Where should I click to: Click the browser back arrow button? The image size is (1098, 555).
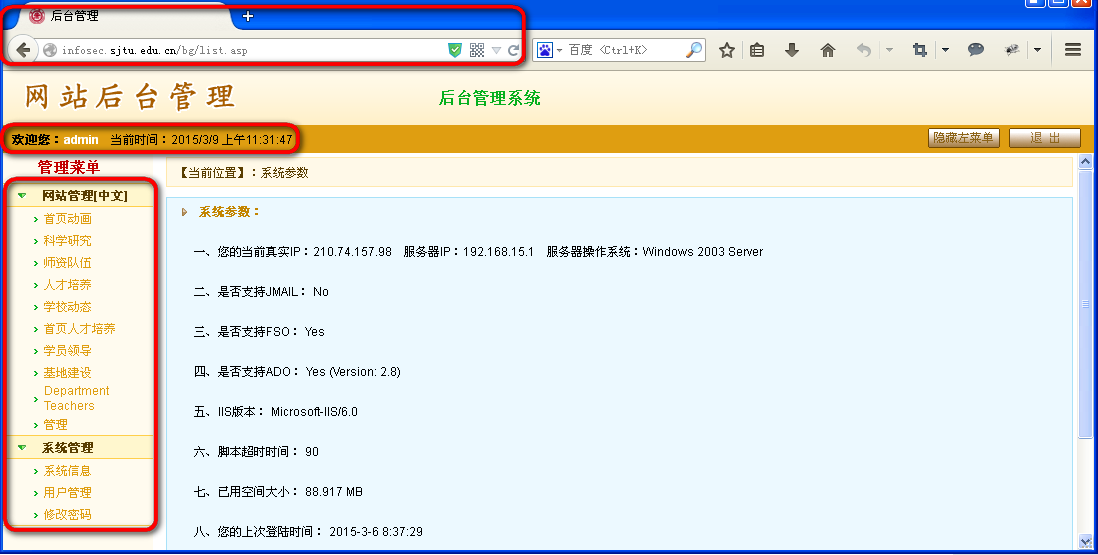(x=23, y=50)
